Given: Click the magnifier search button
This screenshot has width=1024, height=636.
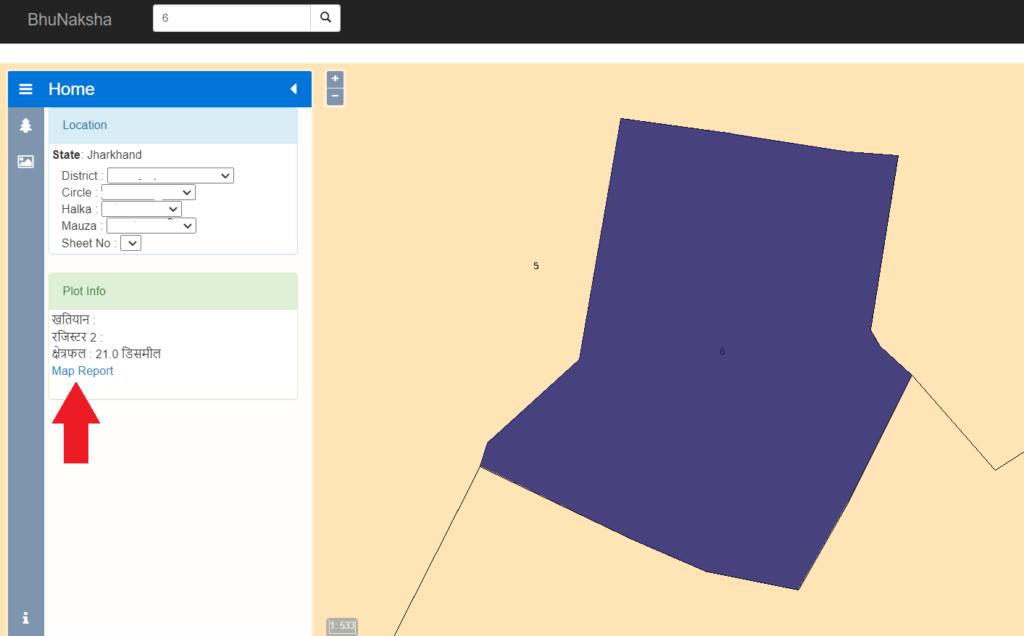Looking at the screenshot, I should tap(325, 18).
